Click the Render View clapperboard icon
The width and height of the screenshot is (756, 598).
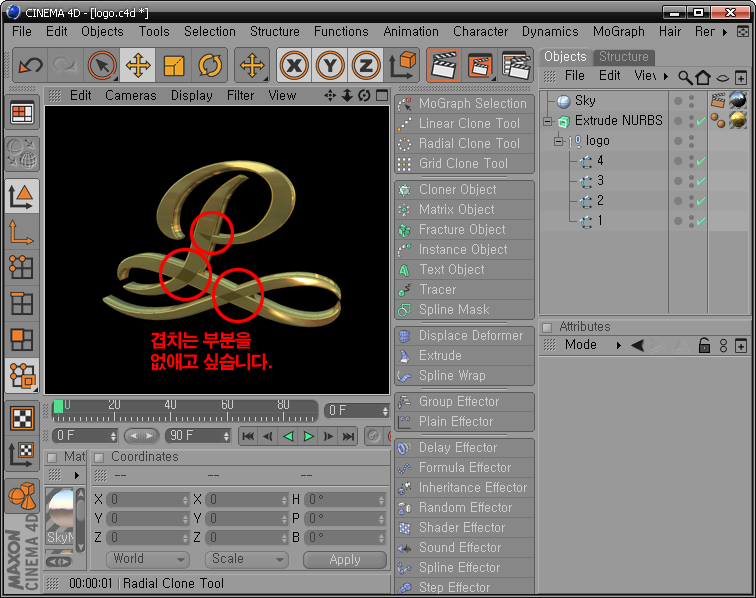pyautogui.click(x=444, y=67)
